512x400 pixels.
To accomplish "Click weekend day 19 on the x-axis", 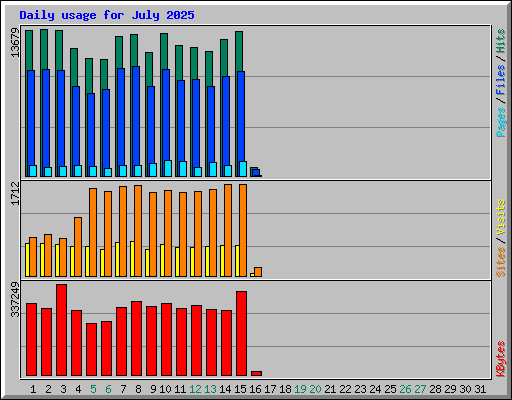I will tap(300, 389).
